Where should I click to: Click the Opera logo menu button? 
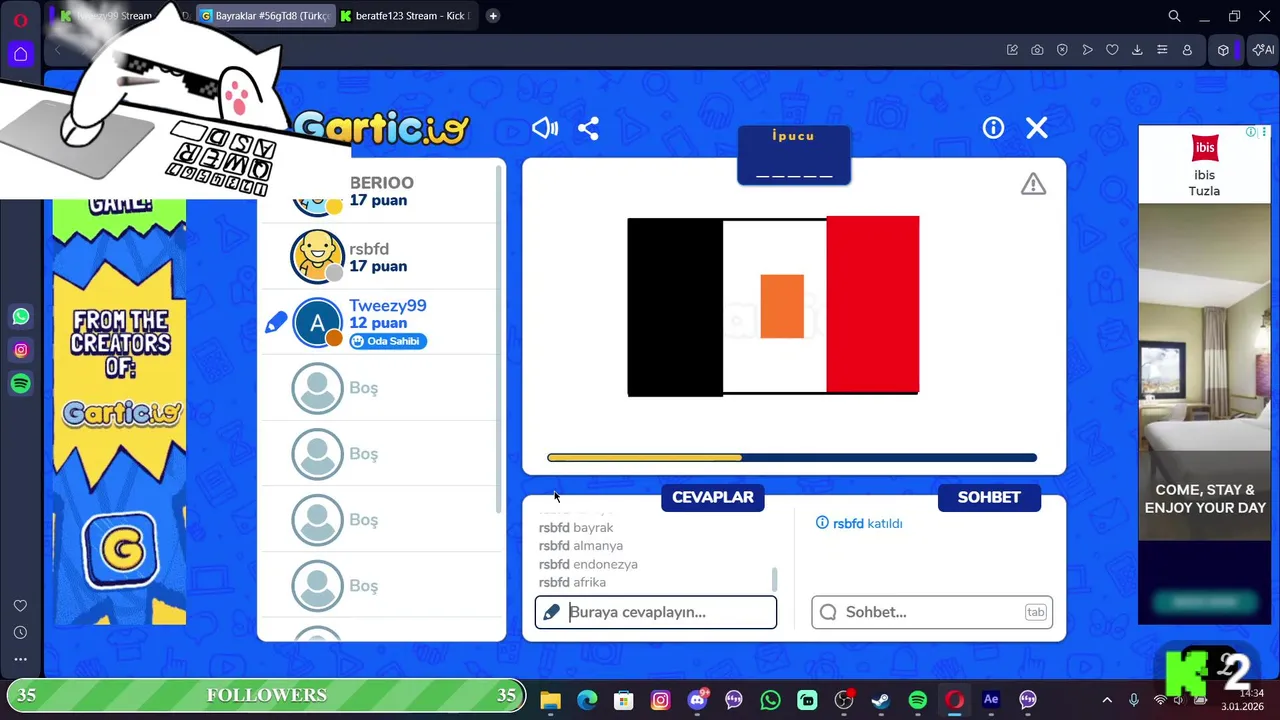click(20, 19)
